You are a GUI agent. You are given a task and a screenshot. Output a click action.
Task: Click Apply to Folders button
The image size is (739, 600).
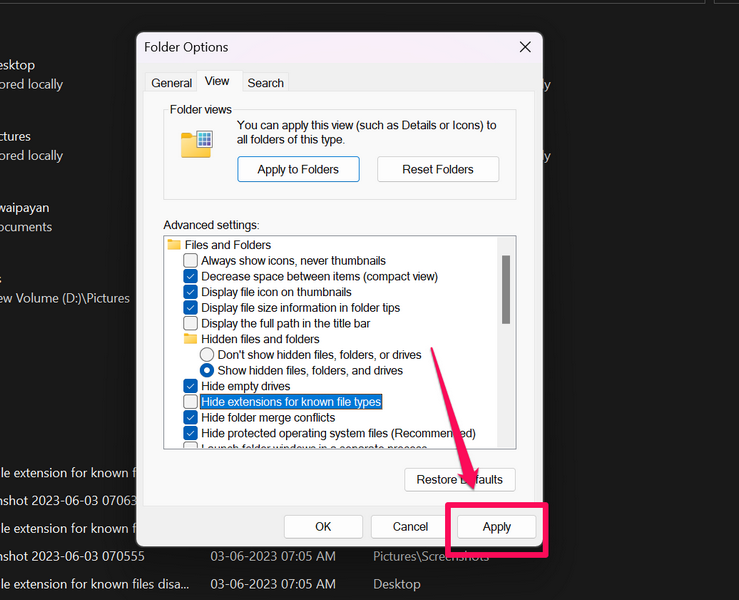point(298,169)
